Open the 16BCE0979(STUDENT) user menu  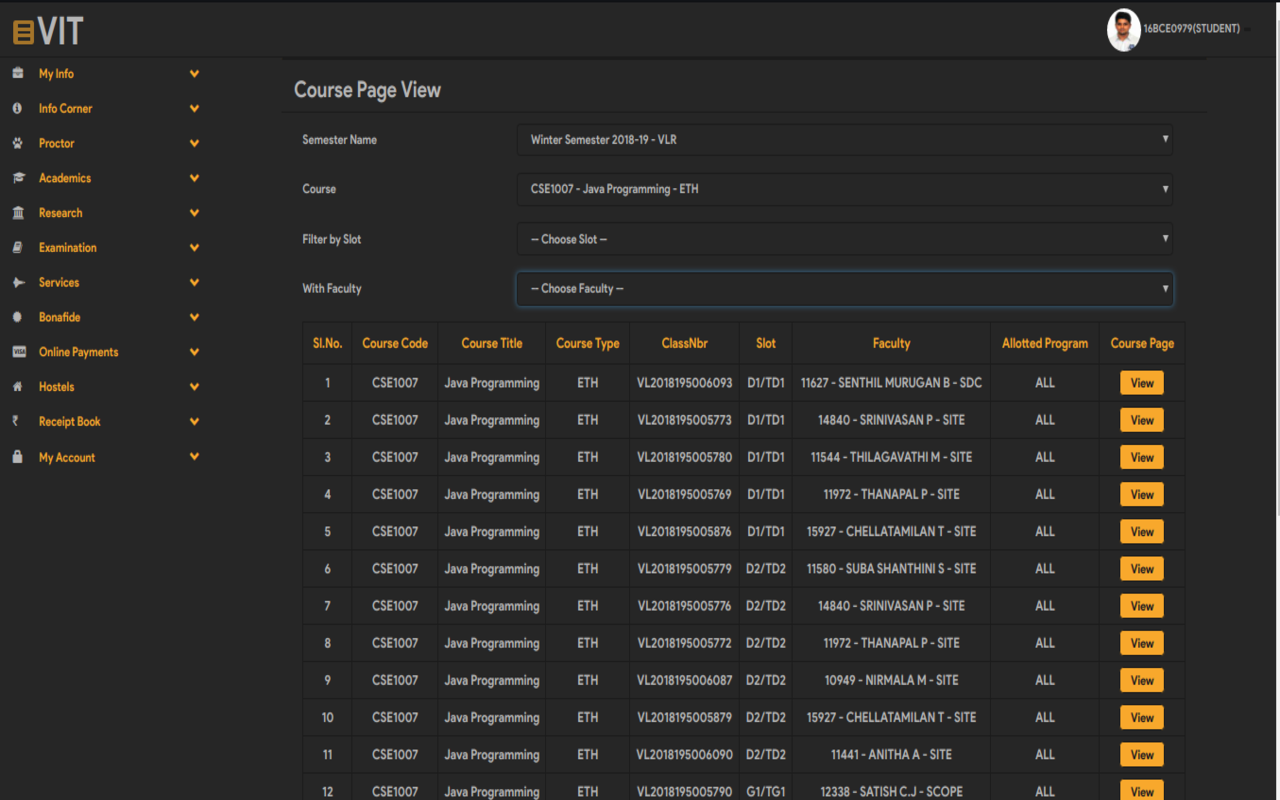coord(1197,29)
